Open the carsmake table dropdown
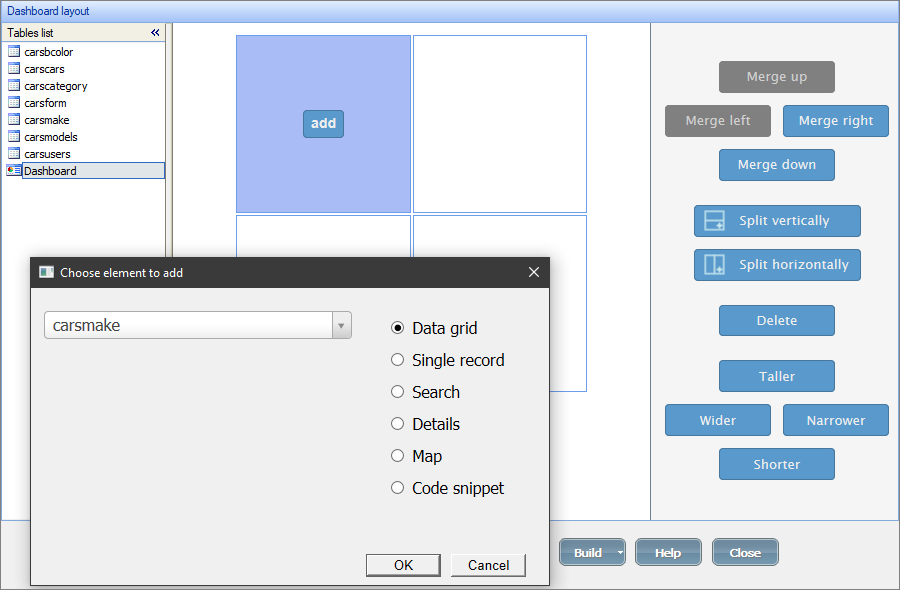Viewport: 900px width, 590px height. [341, 325]
